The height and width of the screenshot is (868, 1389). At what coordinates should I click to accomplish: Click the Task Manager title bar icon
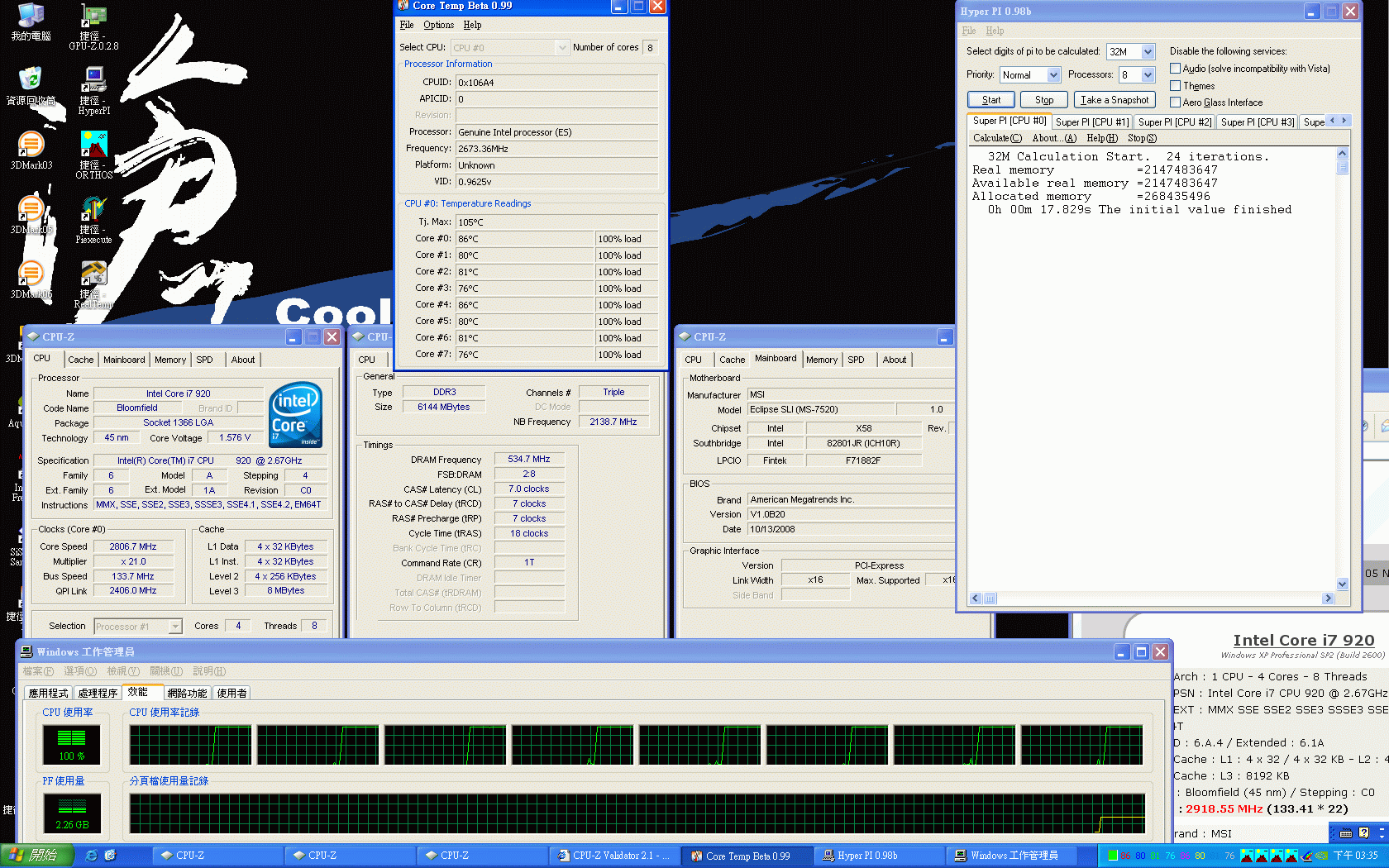click(x=27, y=651)
